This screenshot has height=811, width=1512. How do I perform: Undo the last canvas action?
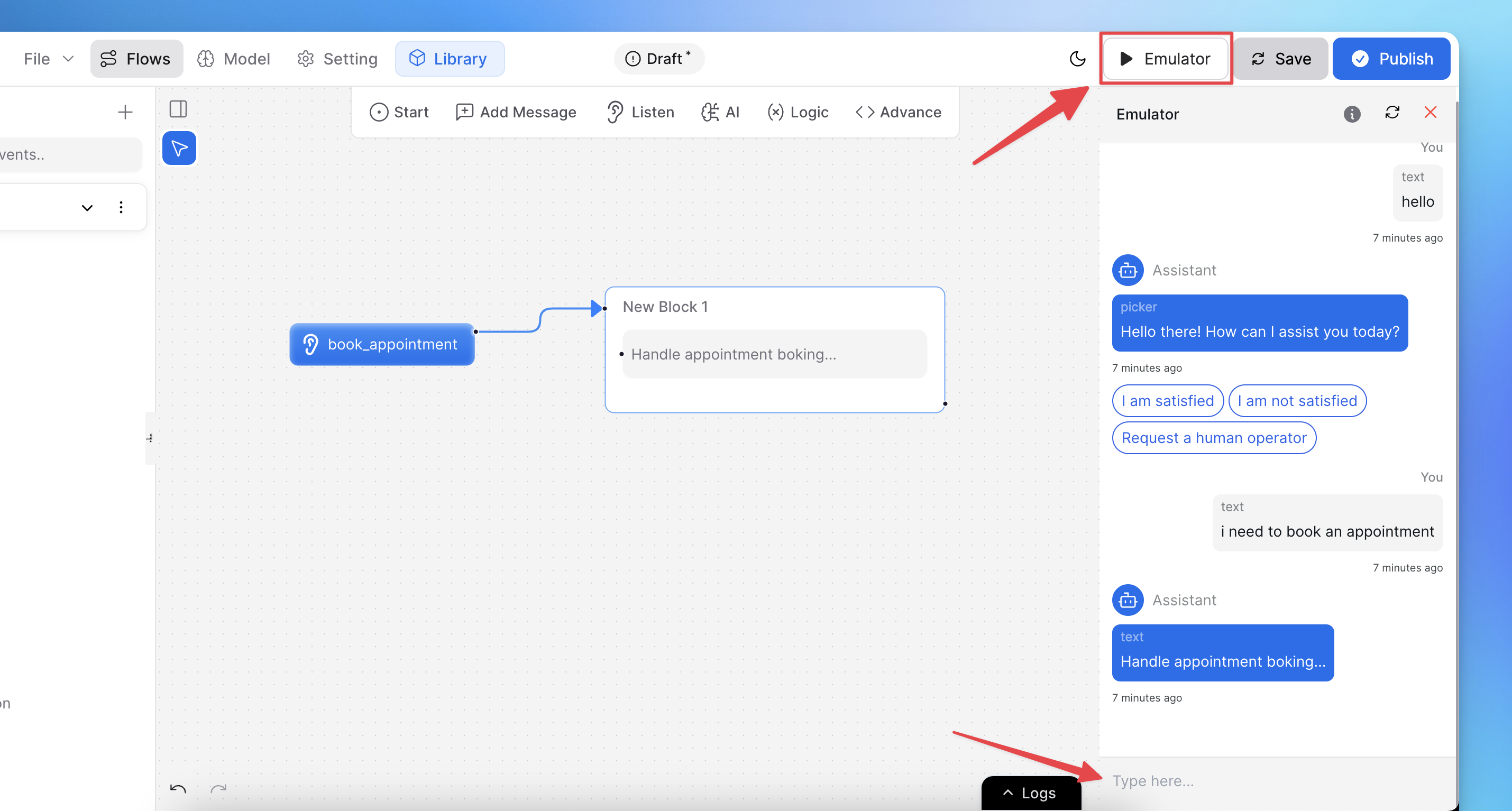(178, 788)
